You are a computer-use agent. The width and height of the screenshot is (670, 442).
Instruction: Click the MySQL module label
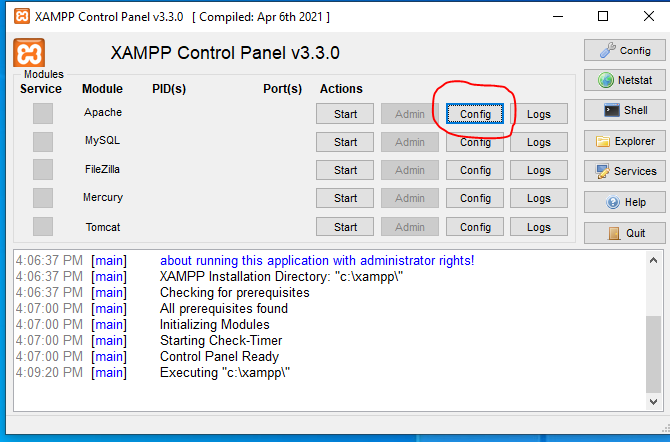103,140
